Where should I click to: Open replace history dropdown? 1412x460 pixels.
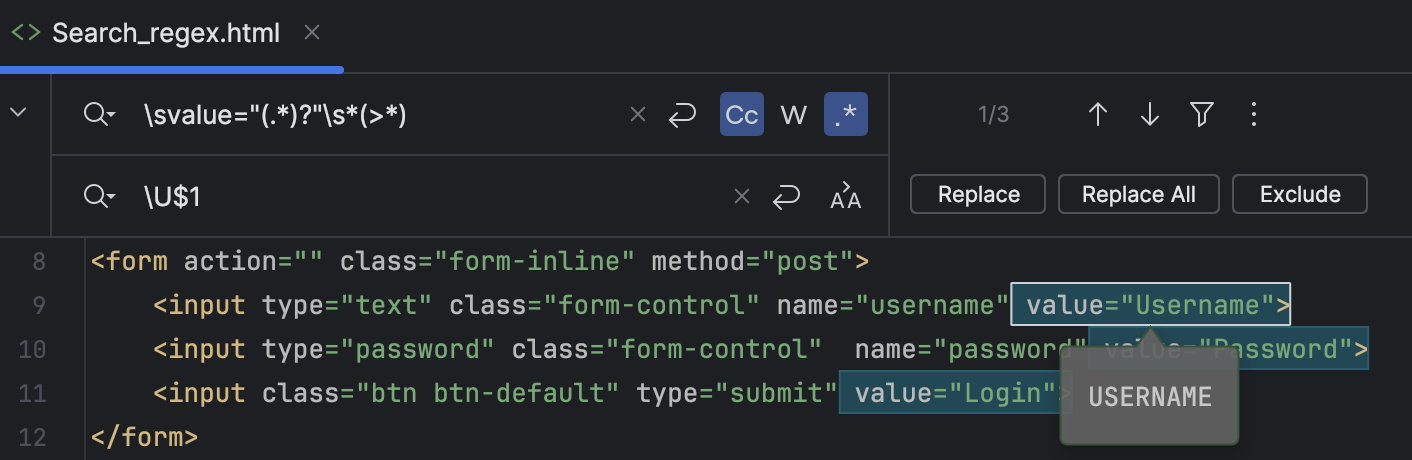pyautogui.click(x=99, y=197)
